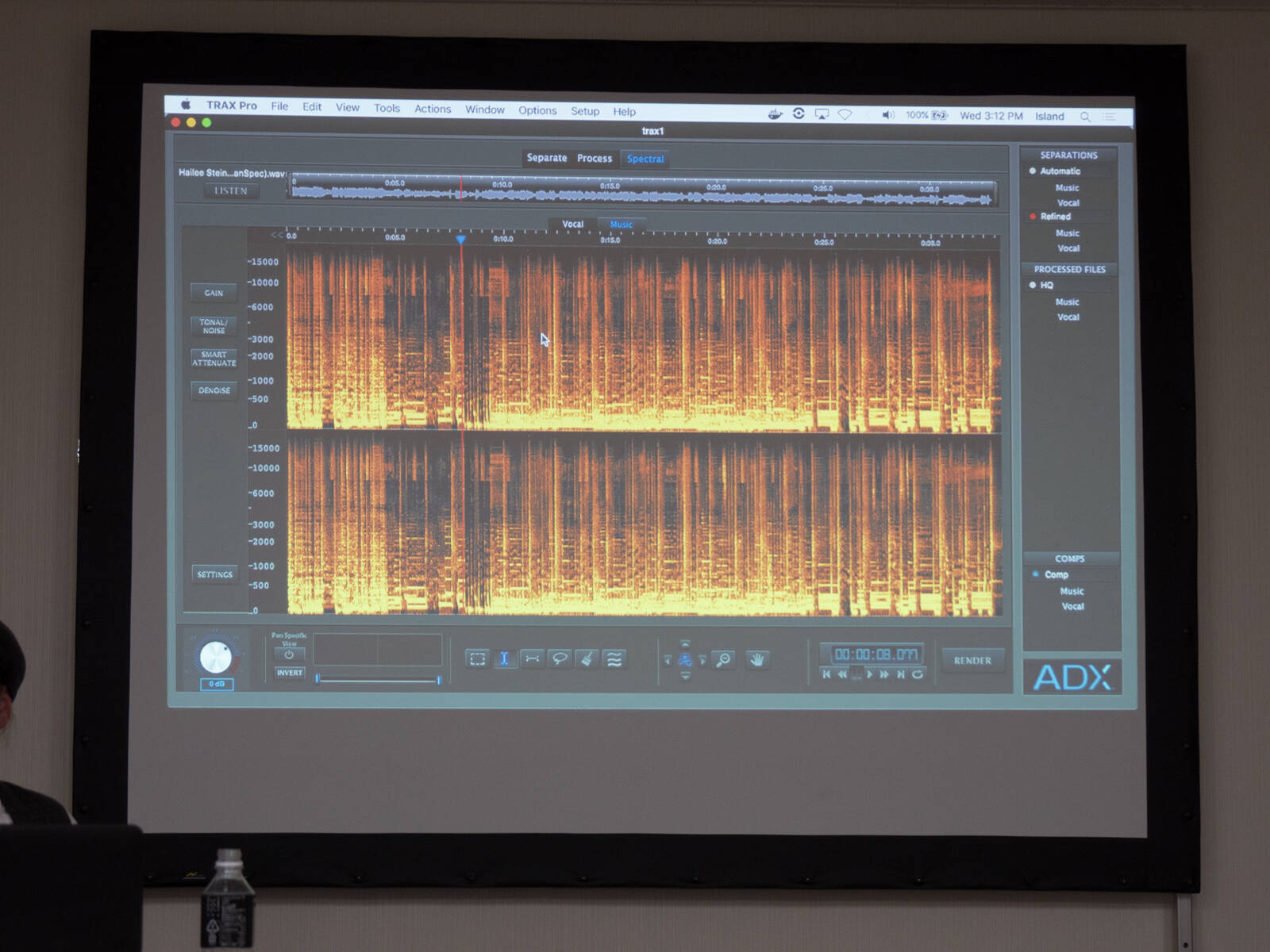The width and height of the screenshot is (1270, 952).
Task: Select Vocal under Comp
Action: (1072, 606)
